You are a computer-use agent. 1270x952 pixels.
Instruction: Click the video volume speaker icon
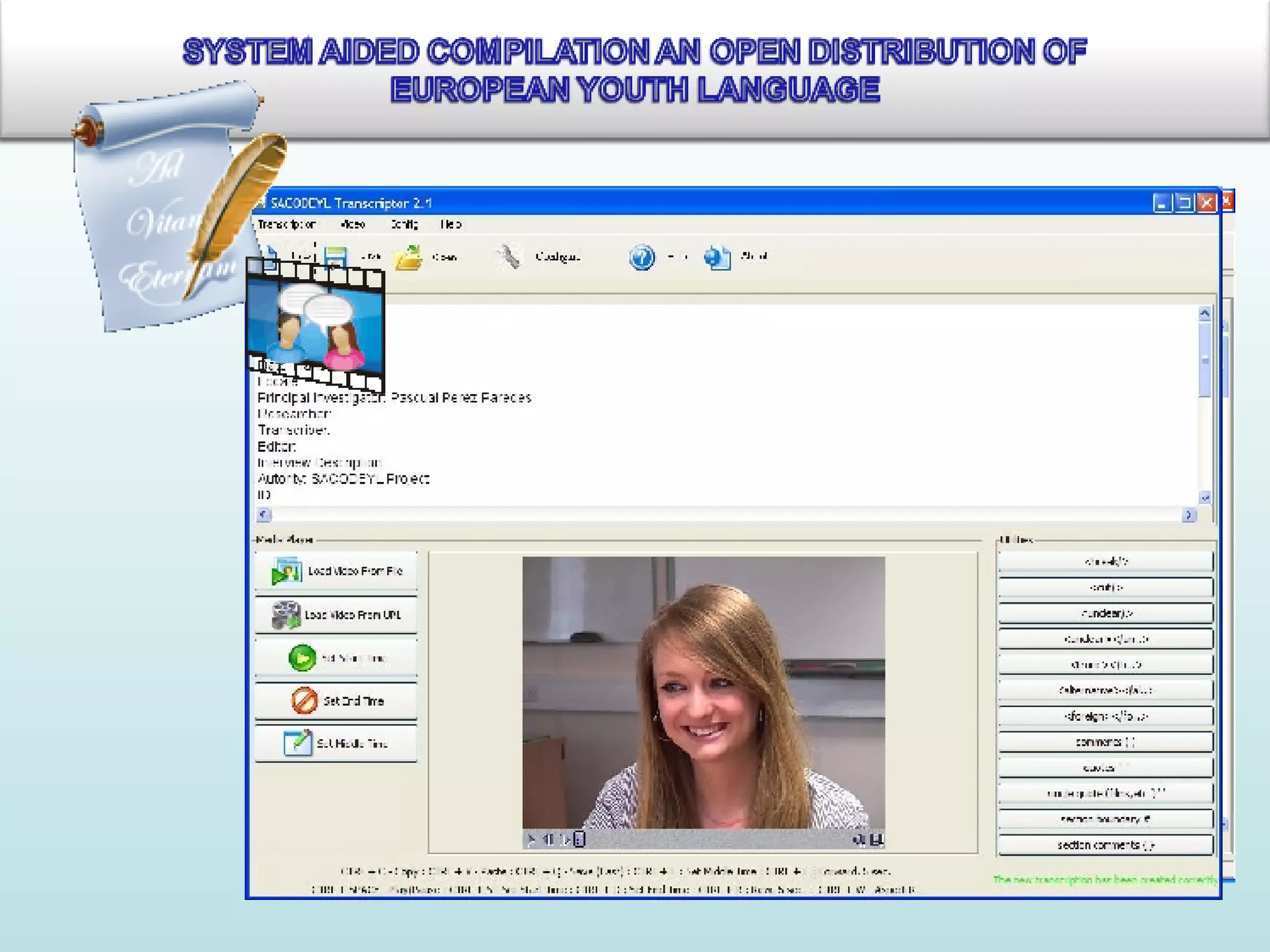tap(859, 839)
